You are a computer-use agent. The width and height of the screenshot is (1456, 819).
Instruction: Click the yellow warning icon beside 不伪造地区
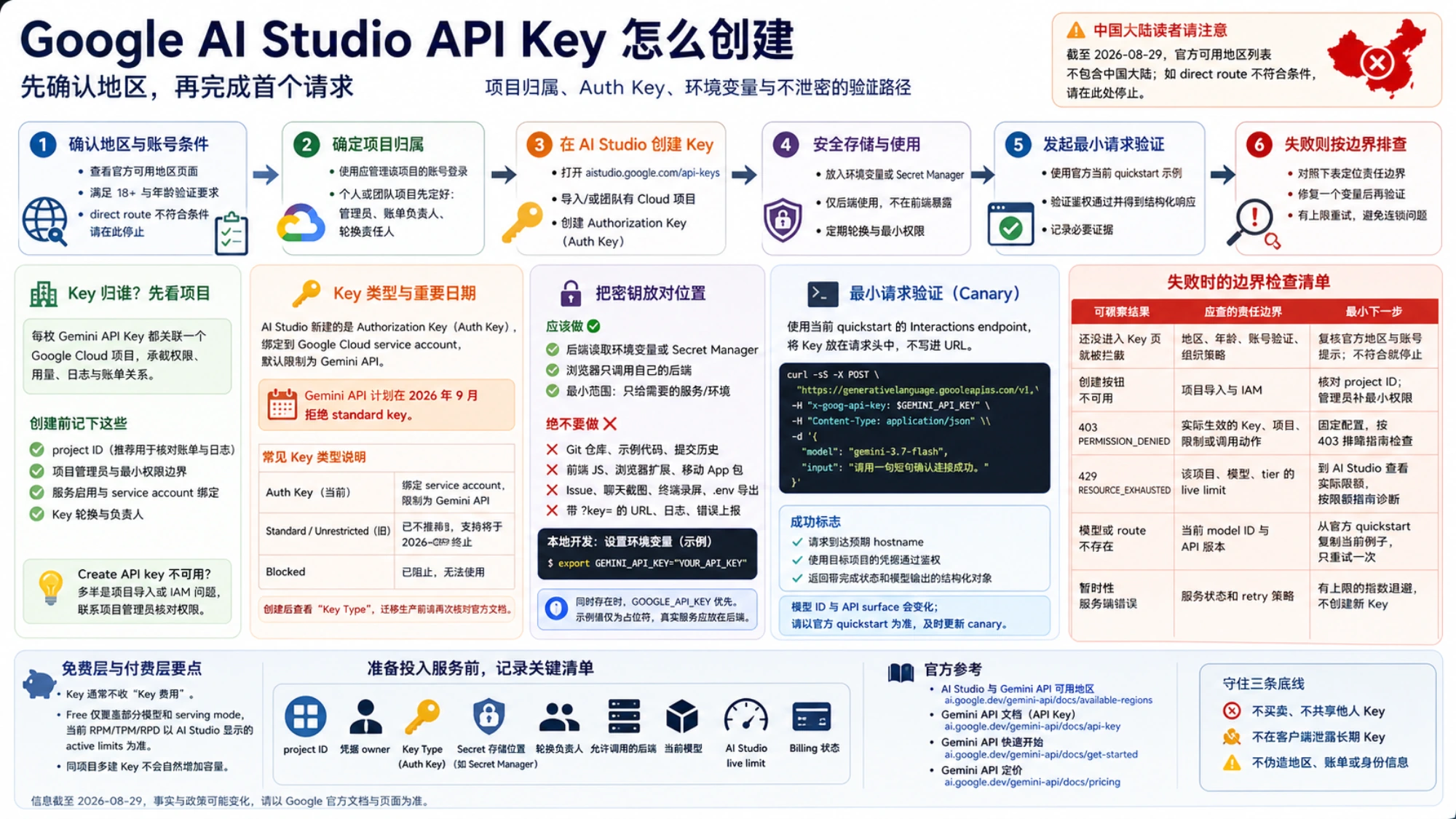(x=1232, y=763)
